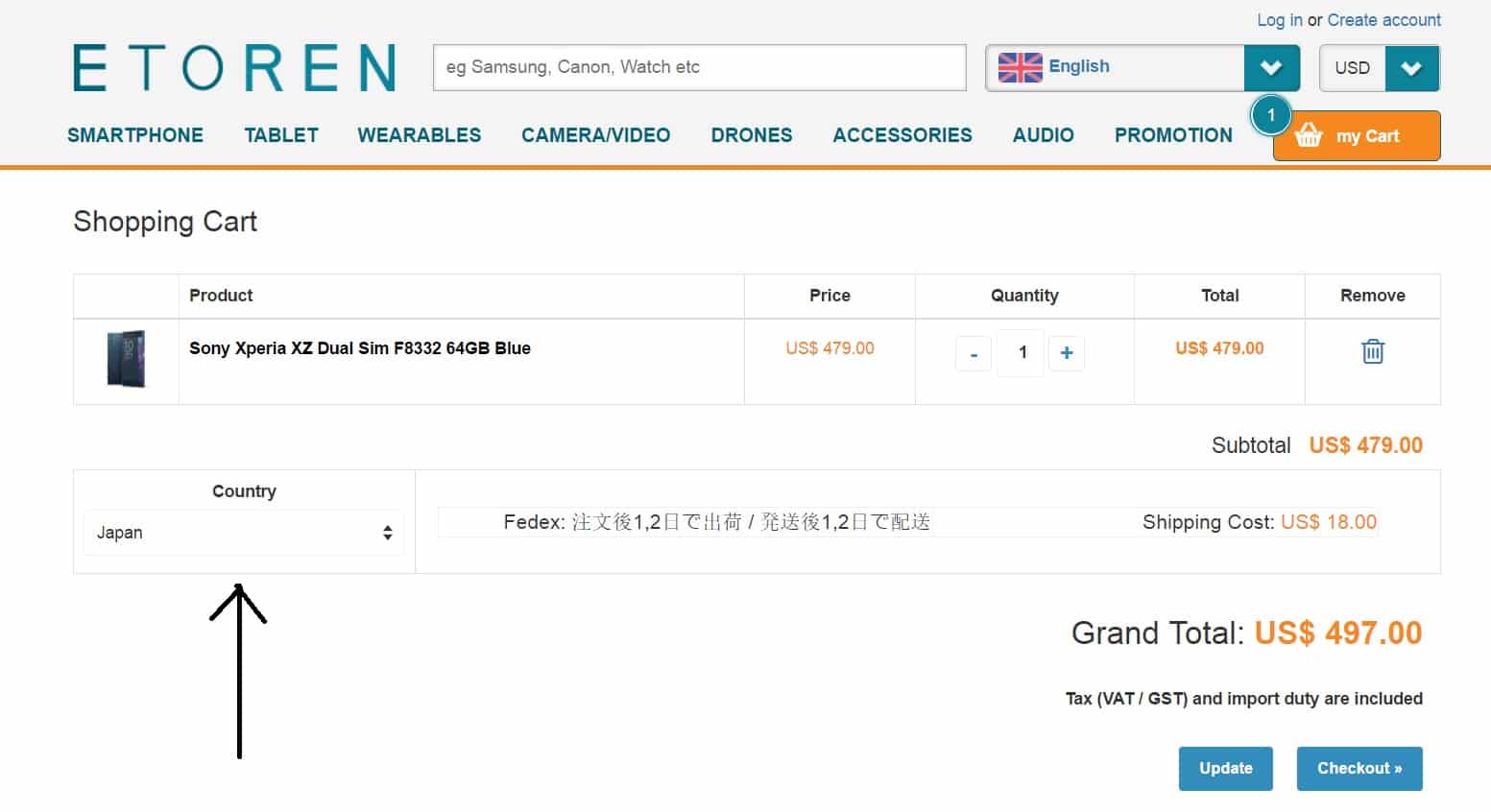Screen dimensions: 1491x812
Task: Click the Log in link
Action: coord(1280,20)
